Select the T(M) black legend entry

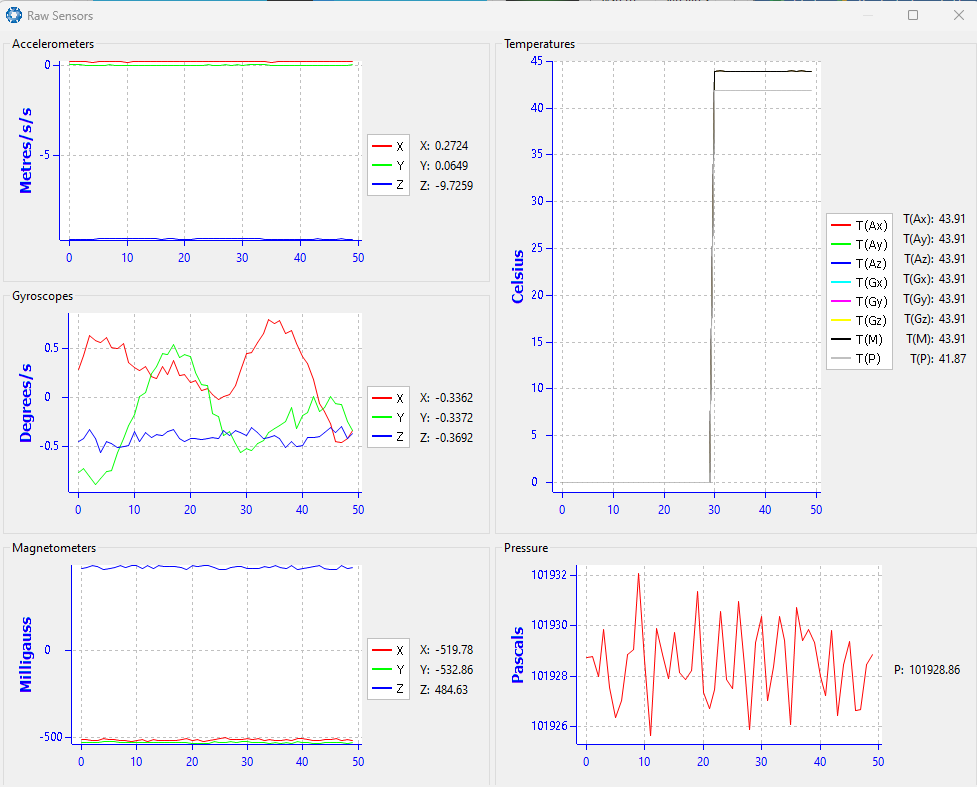coord(846,339)
